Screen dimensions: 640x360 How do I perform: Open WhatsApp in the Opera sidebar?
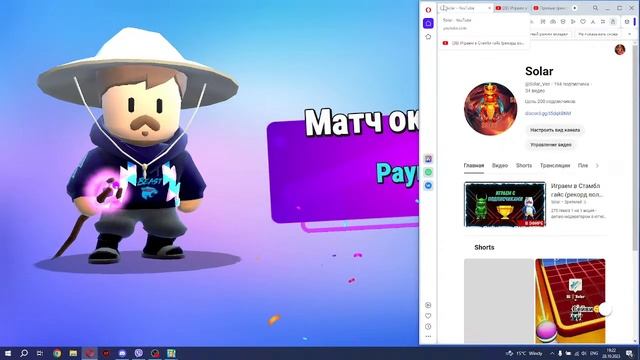point(428,172)
